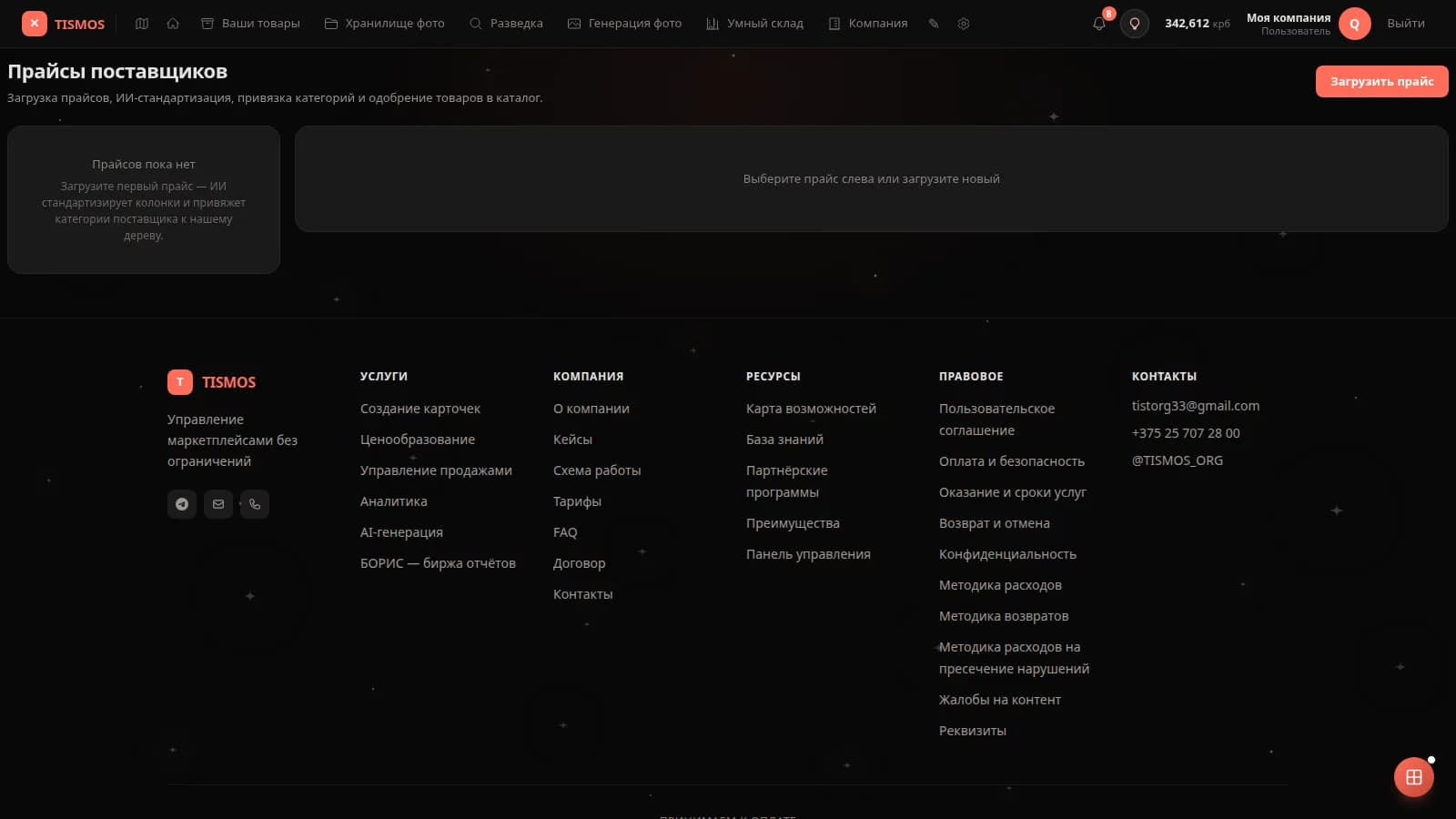Open Жалобы на контент link
Image resolution: width=1456 pixels, height=819 pixels.
click(x=1000, y=700)
